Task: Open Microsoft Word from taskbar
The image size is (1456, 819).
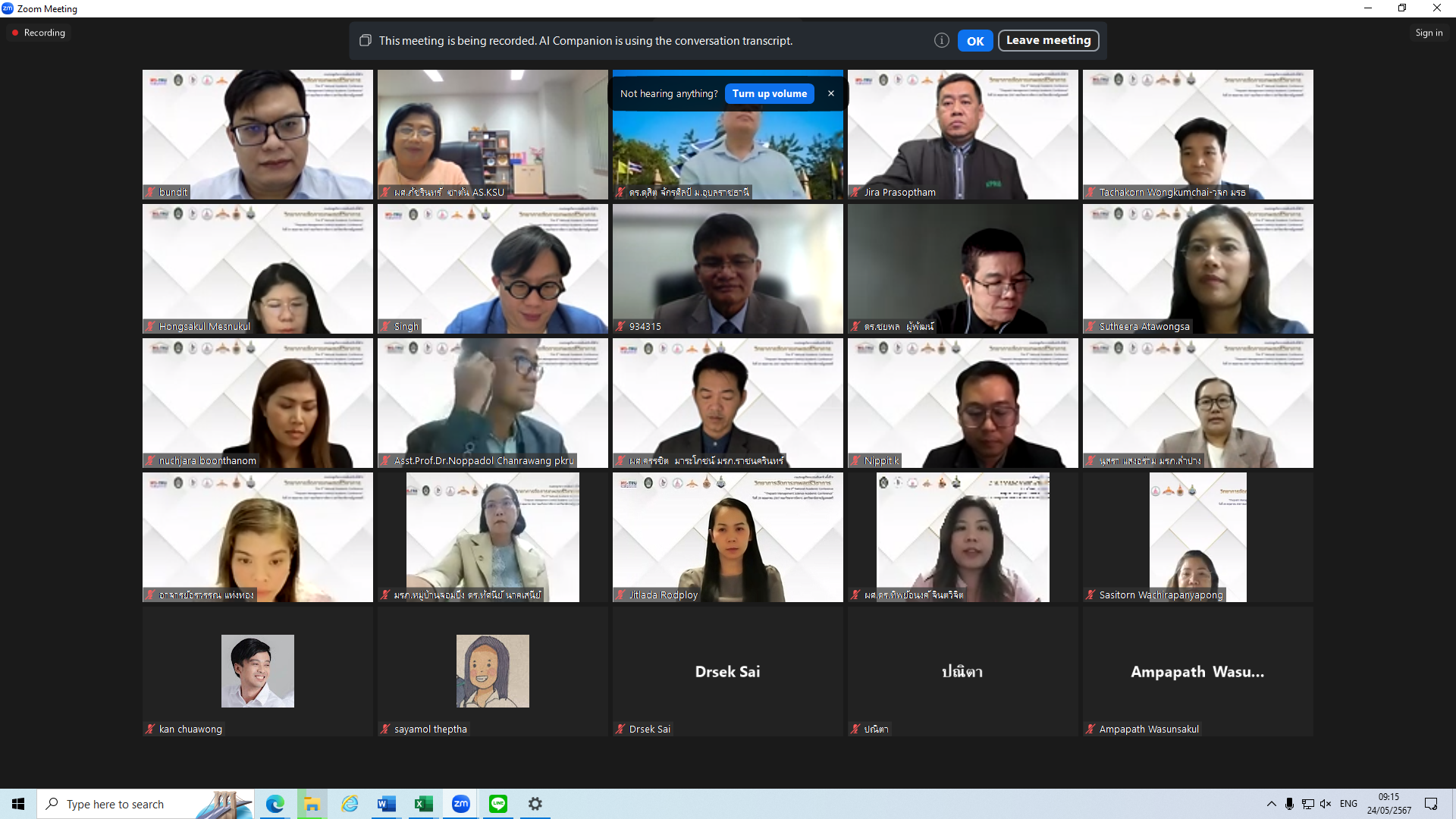Action: pyautogui.click(x=386, y=804)
